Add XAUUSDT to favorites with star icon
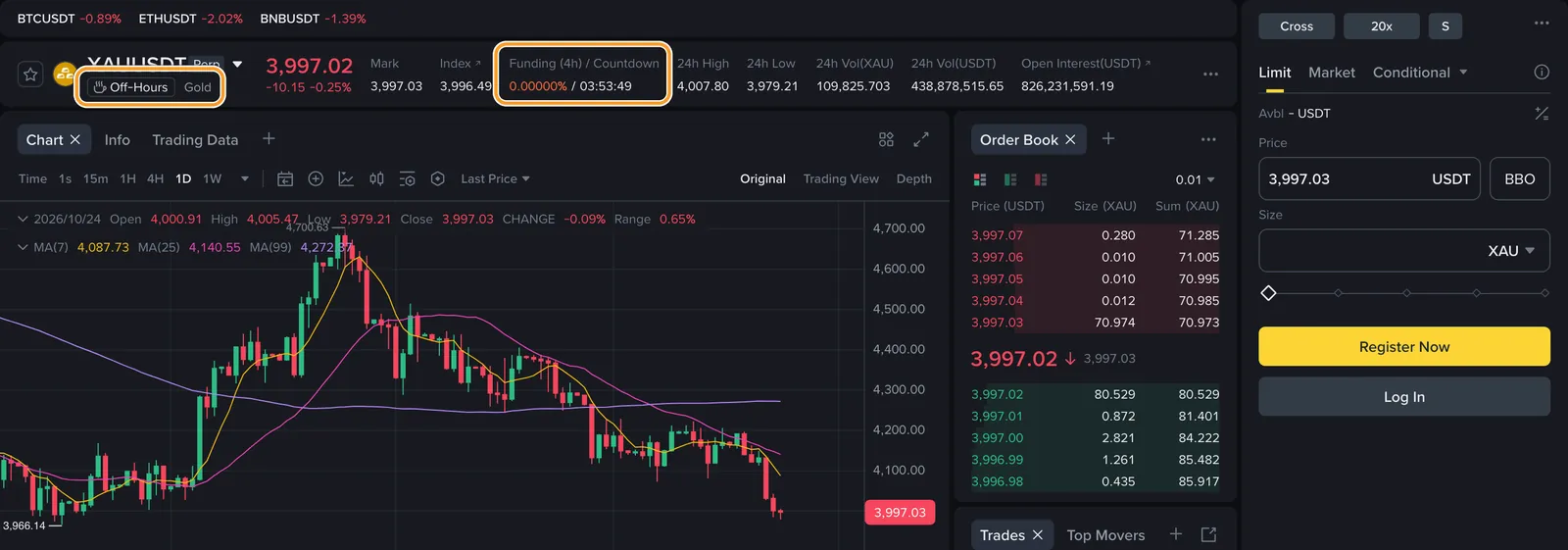This screenshot has height=550, width=1568. pyautogui.click(x=30, y=74)
